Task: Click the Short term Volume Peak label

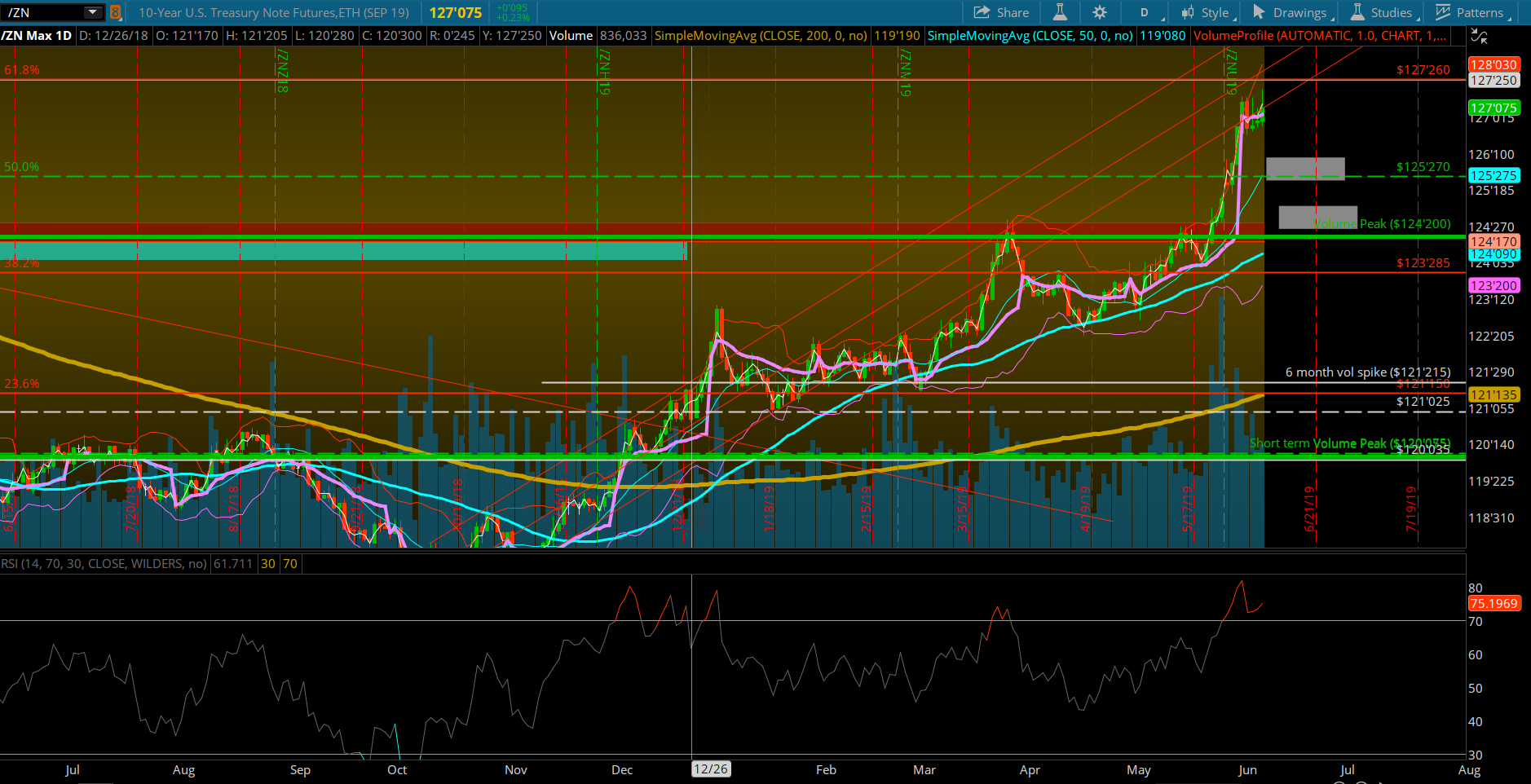Action: [1350, 443]
